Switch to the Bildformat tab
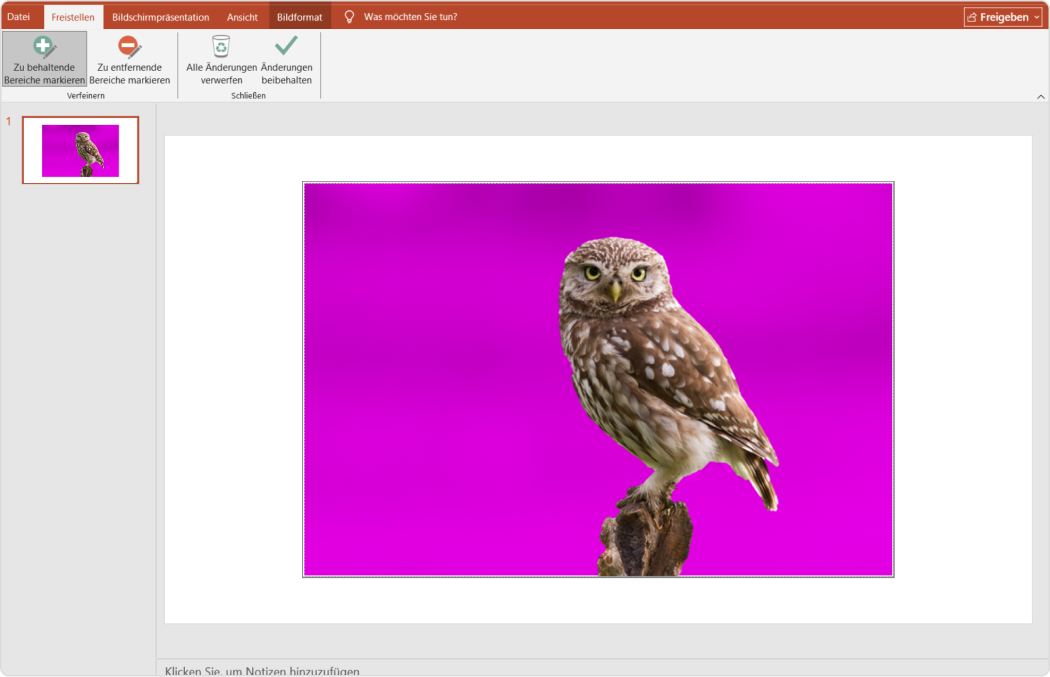The height and width of the screenshot is (677, 1050). coord(300,16)
